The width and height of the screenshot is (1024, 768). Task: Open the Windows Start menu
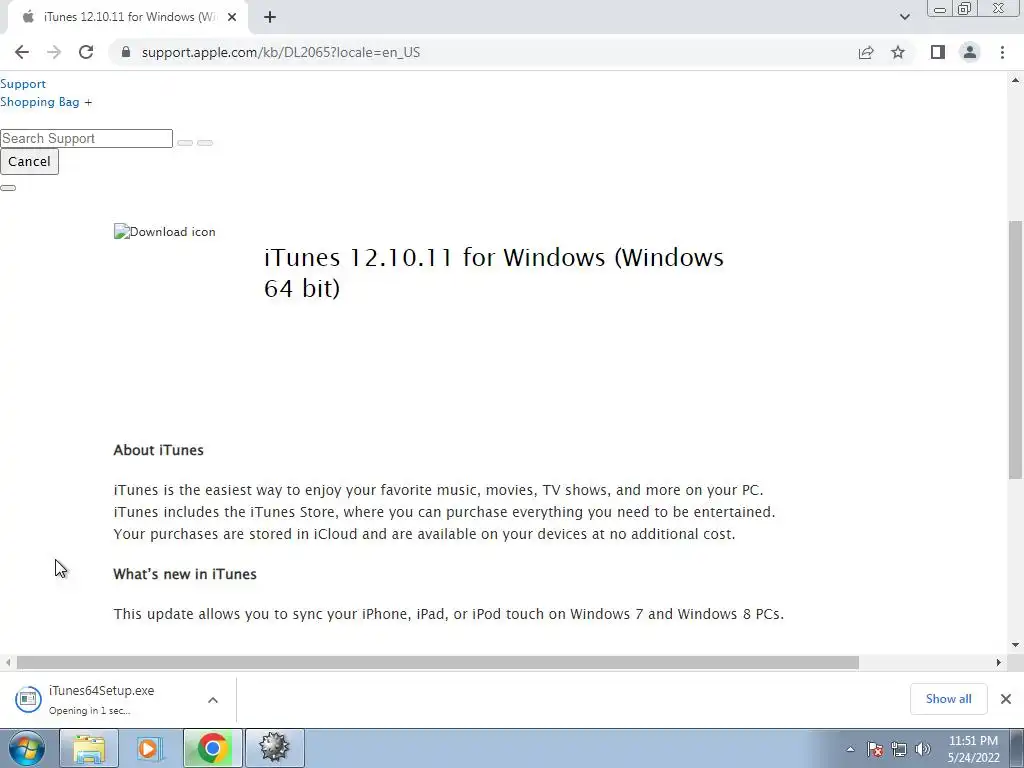(x=27, y=748)
